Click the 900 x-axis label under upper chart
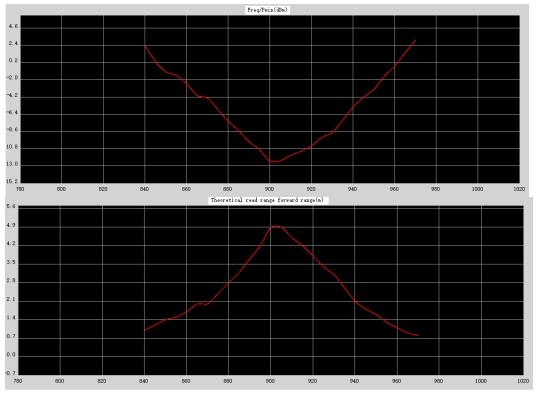This screenshot has width=537, height=394. (x=269, y=189)
